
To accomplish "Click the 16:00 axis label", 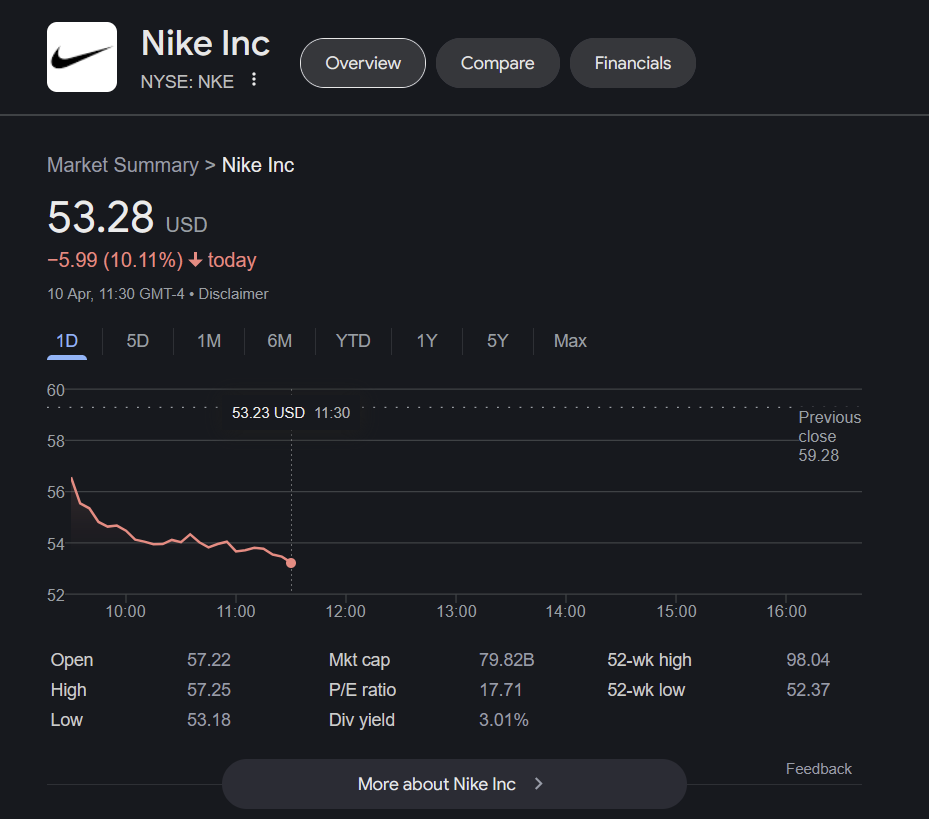I will point(786,611).
